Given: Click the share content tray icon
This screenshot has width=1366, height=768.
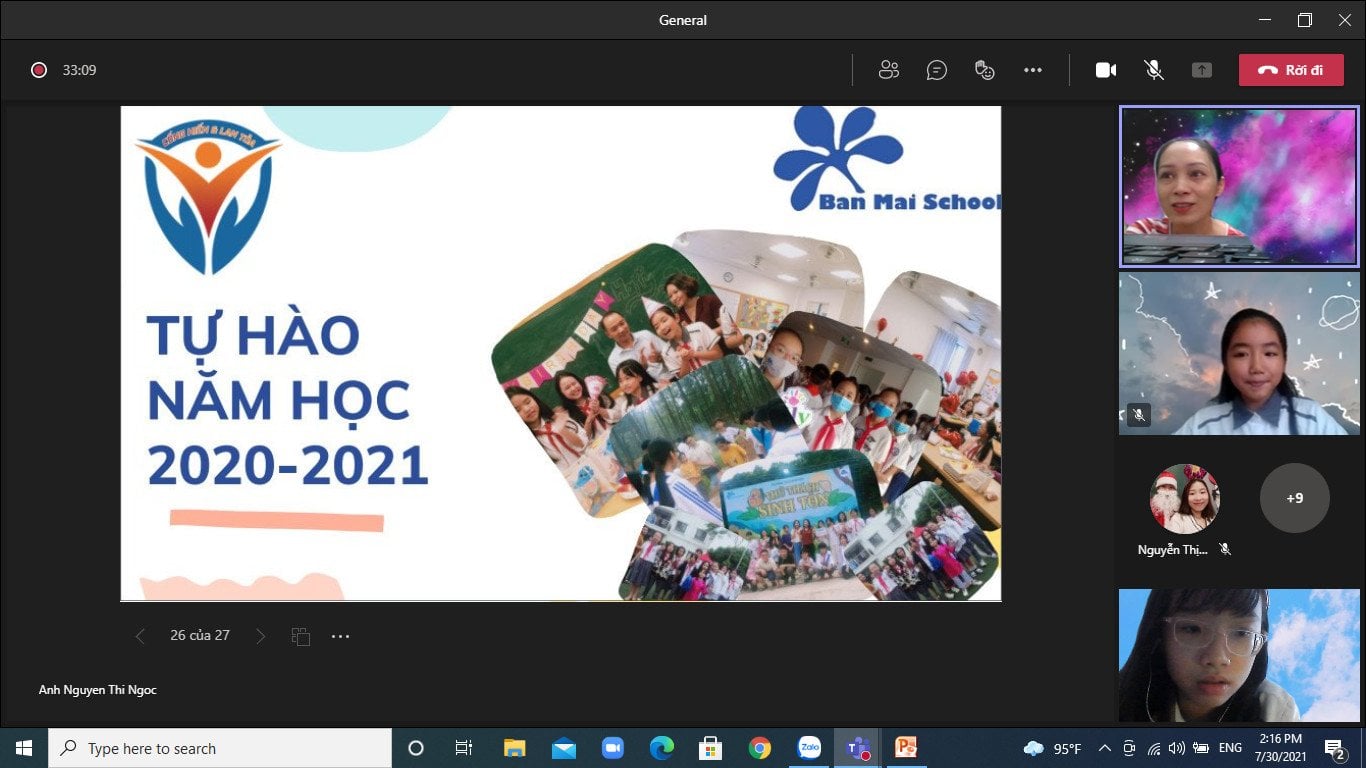Looking at the screenshot, I should coord(1202,70).
